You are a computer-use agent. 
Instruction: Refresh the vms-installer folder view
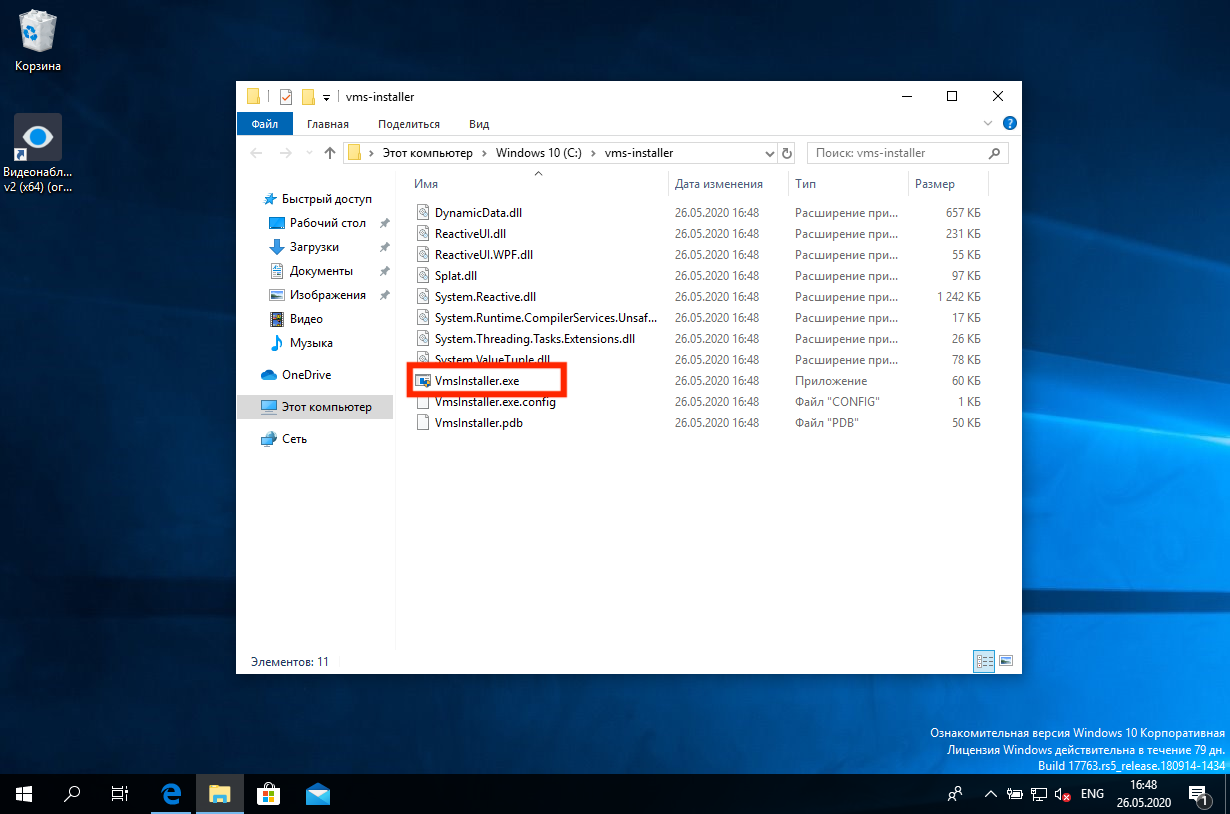point(787,154)
